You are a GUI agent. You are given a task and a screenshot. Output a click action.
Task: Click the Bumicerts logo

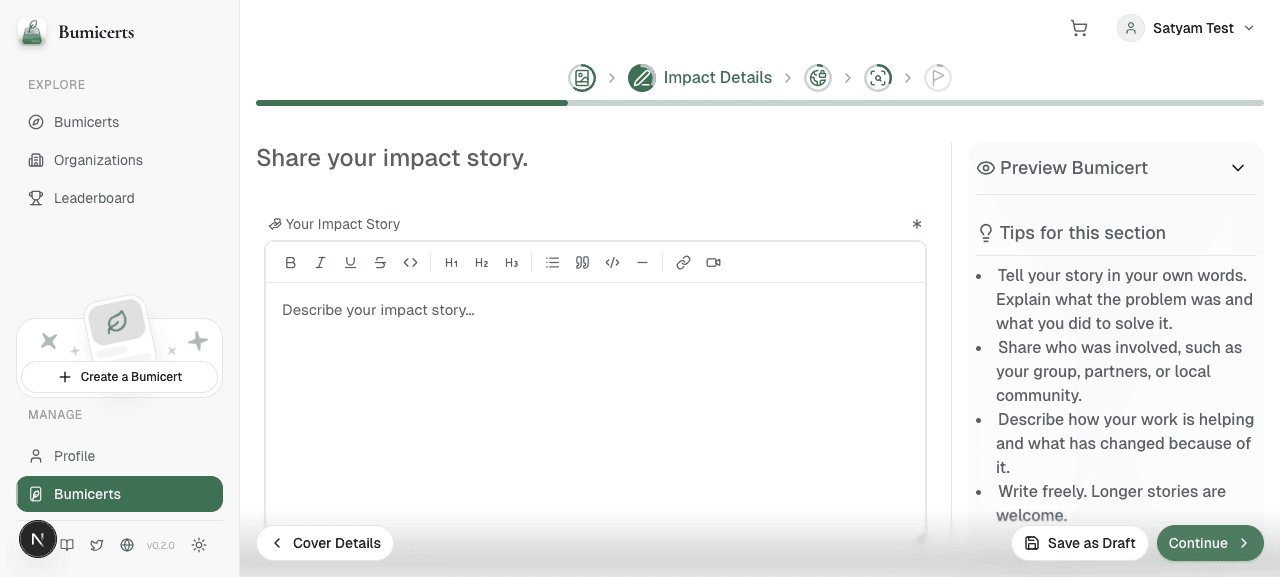pyautogui.click(x=76, y=32)
